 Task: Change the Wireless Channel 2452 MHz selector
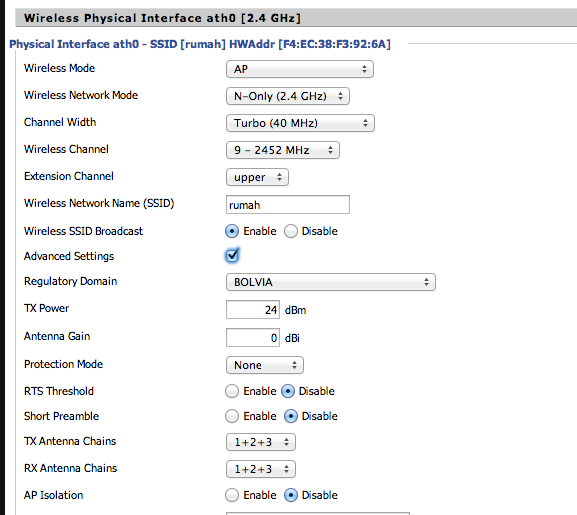(283, 150)
